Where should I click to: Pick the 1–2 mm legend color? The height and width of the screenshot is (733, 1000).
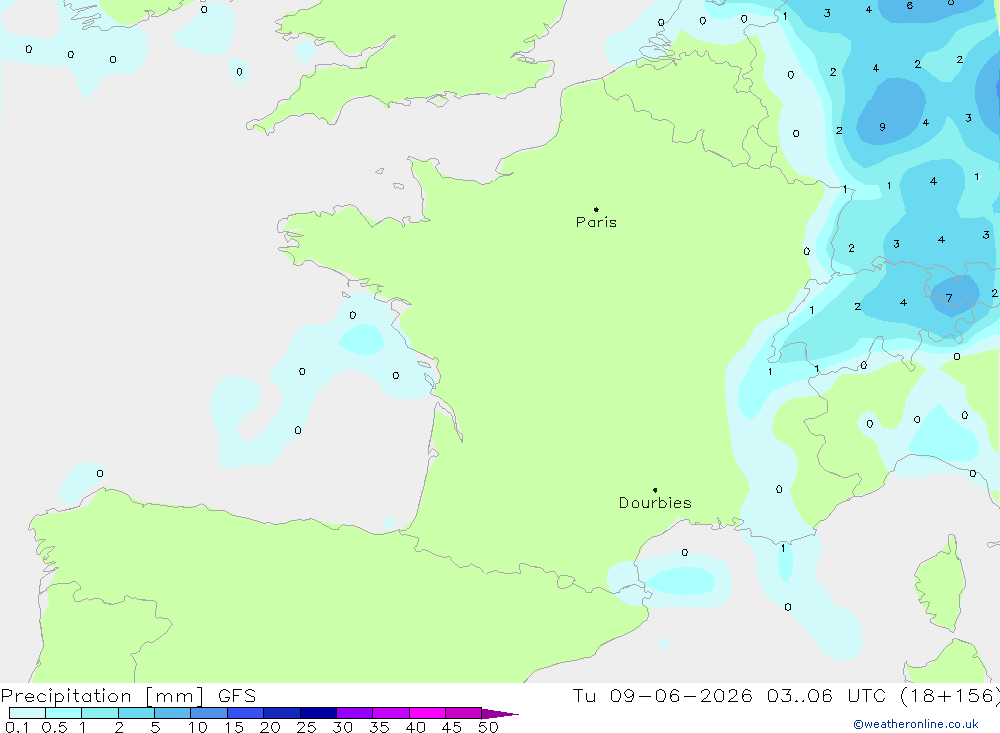[99, 713]
